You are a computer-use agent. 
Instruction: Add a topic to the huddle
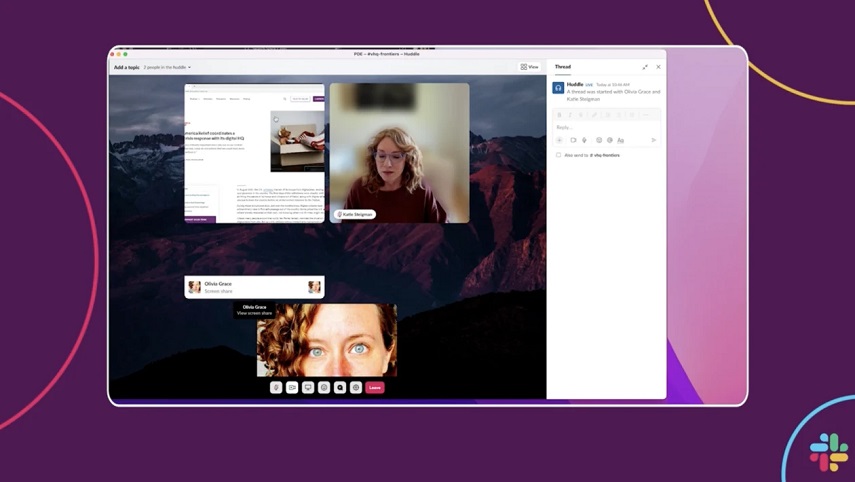click(127, 68)
